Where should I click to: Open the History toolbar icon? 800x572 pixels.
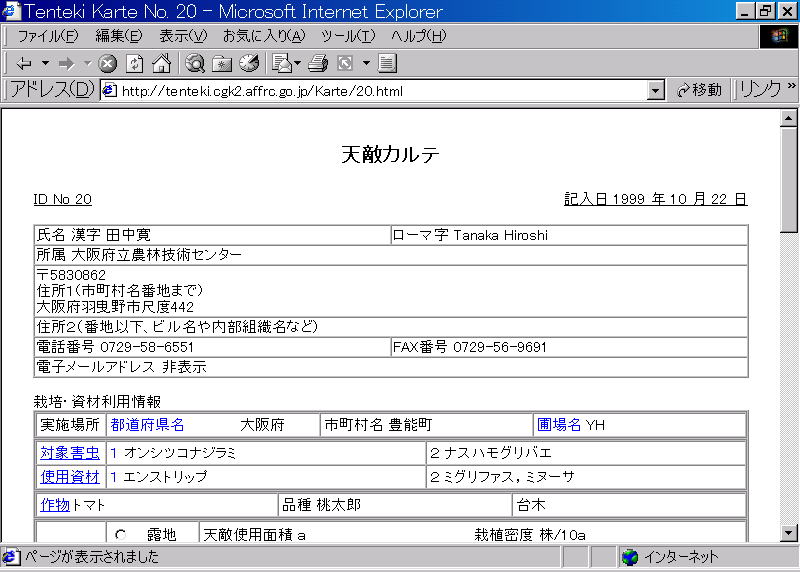point(249,63)
